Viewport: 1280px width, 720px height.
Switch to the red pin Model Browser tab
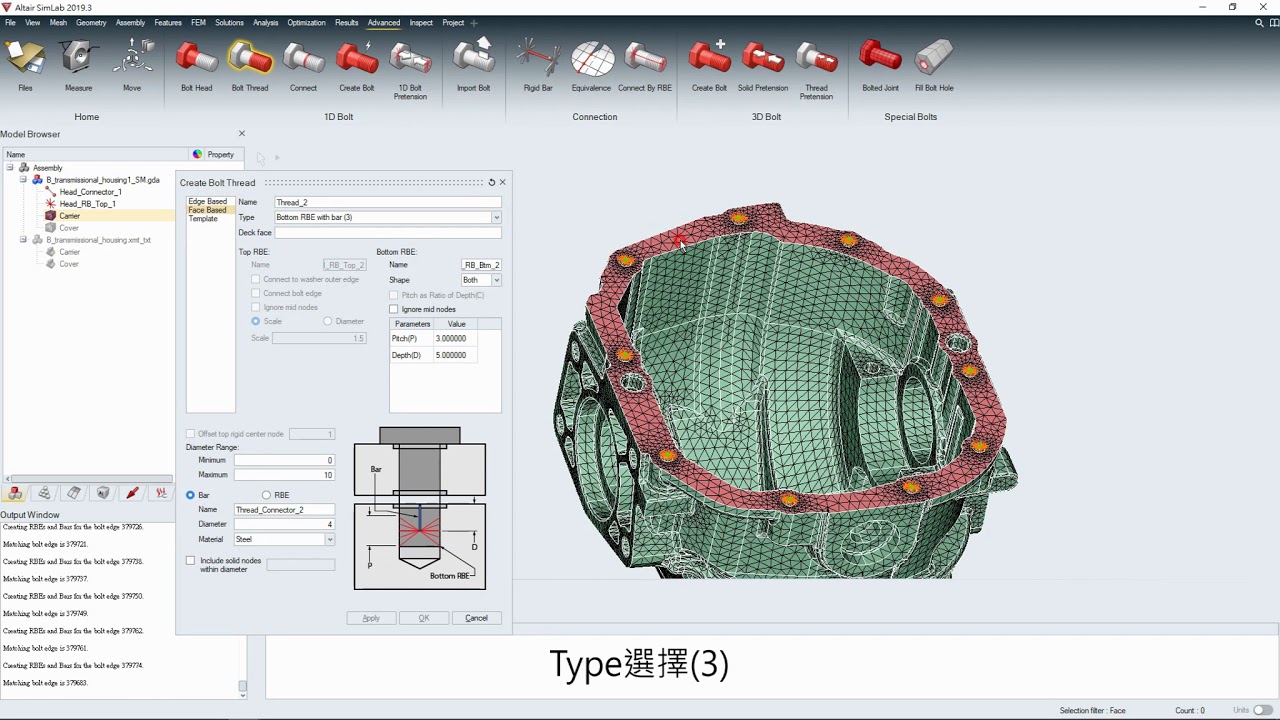point(132,493)
